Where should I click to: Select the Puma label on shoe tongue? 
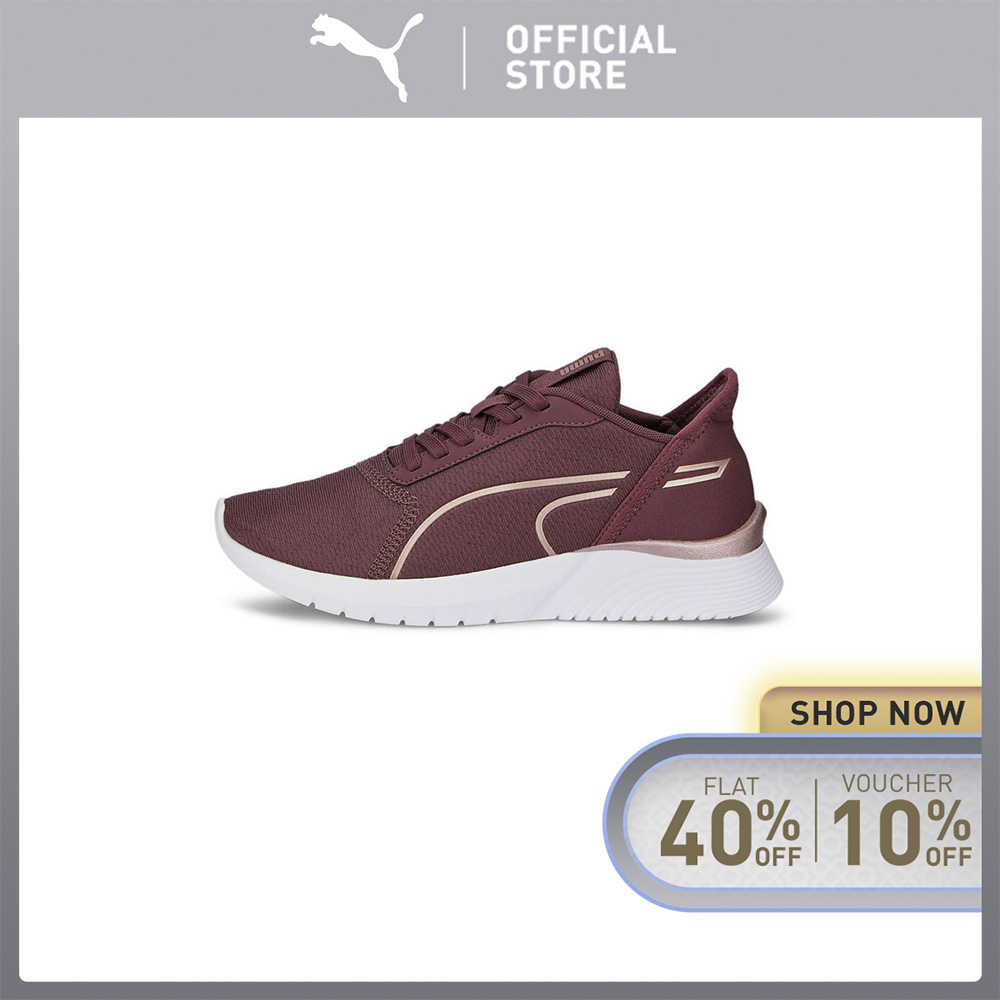[x=582, y=362]
